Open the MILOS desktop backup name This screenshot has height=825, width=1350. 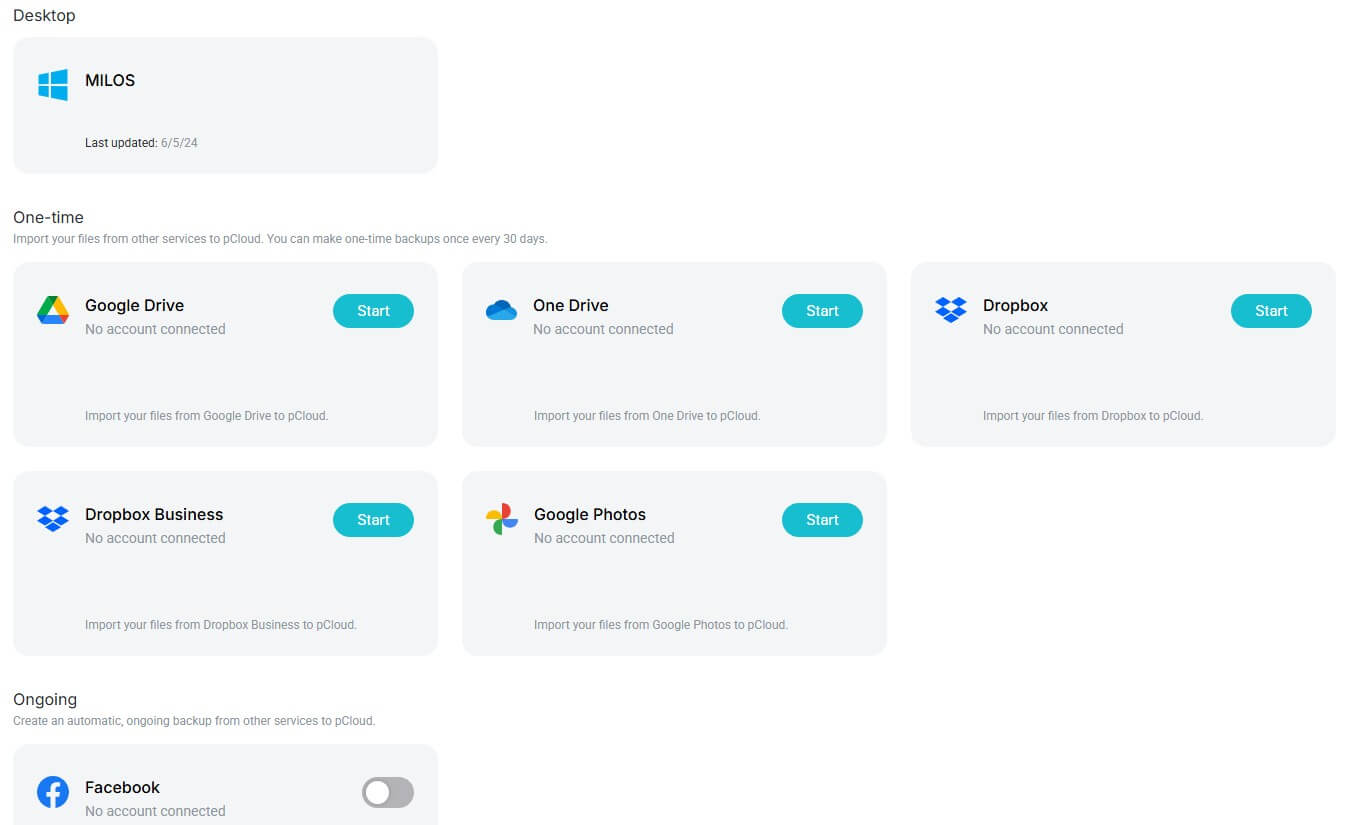coord(110,80)
